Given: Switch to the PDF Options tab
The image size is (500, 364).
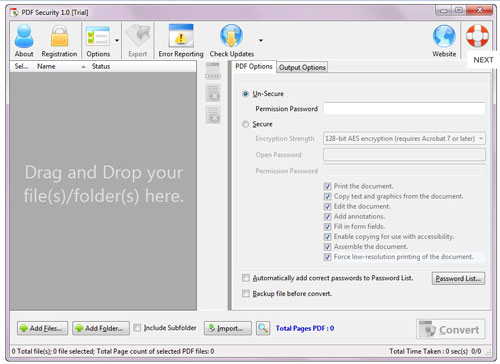Looking at the screenshot, I should (254, 66).
